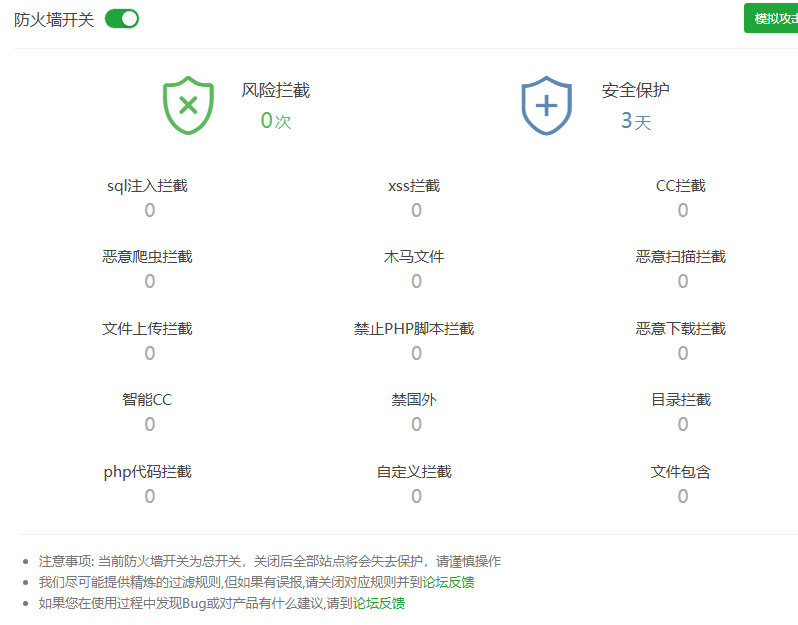The width and height of the screenshot is (798, 625).
Task: Click the 0次 interception count
Action: [276, 121]
